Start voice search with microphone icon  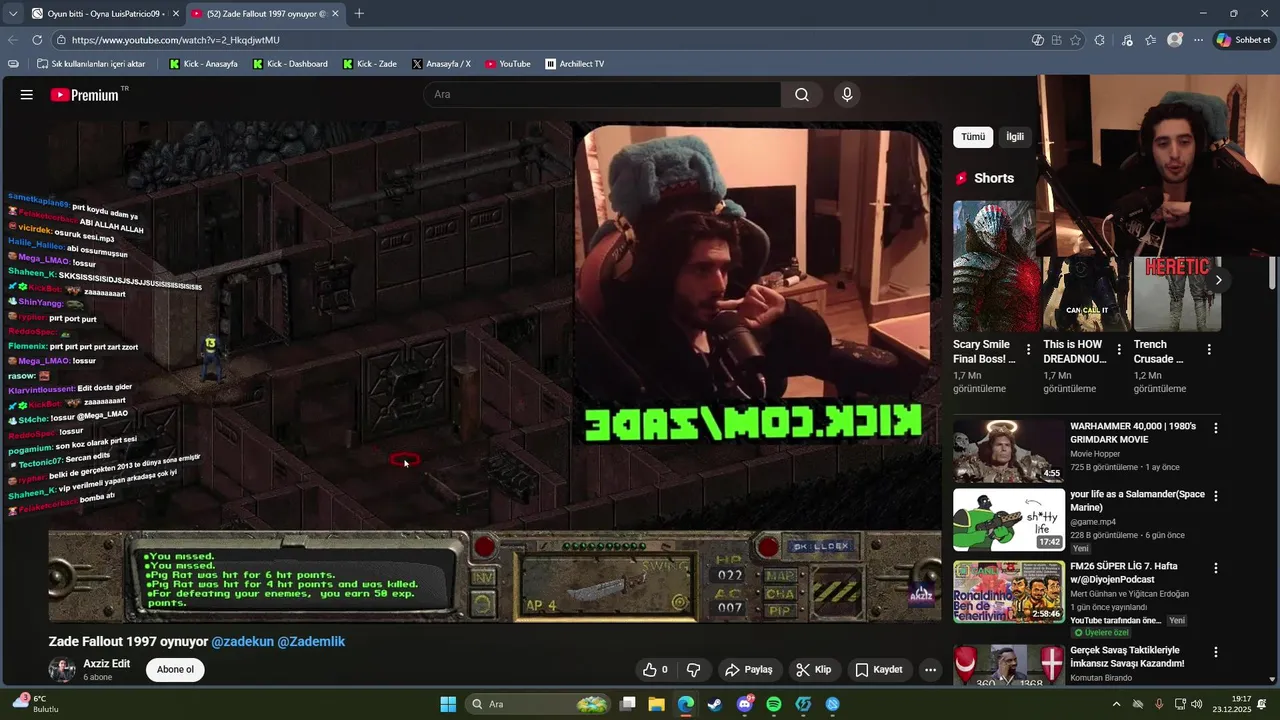(x=847, y=95)
